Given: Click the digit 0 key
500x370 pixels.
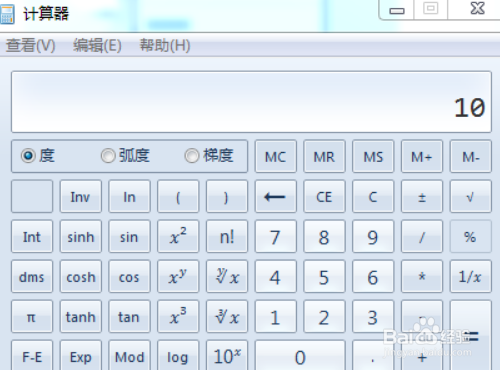Looking at the screenshot, I should coord(300,355).
